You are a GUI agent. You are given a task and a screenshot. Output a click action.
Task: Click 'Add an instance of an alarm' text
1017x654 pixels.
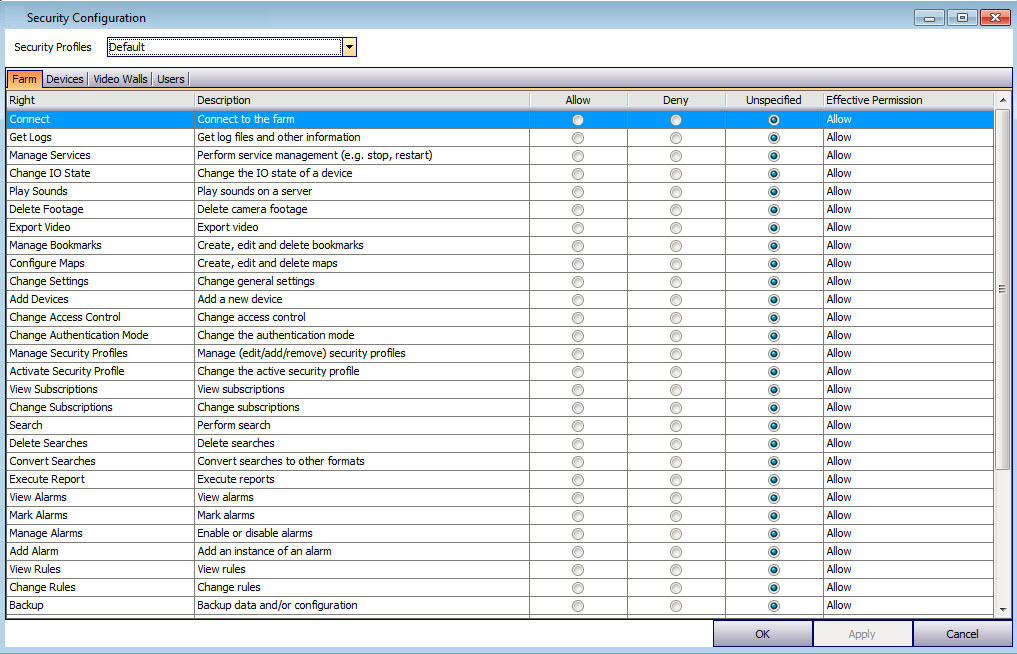(x=265, y=551)
